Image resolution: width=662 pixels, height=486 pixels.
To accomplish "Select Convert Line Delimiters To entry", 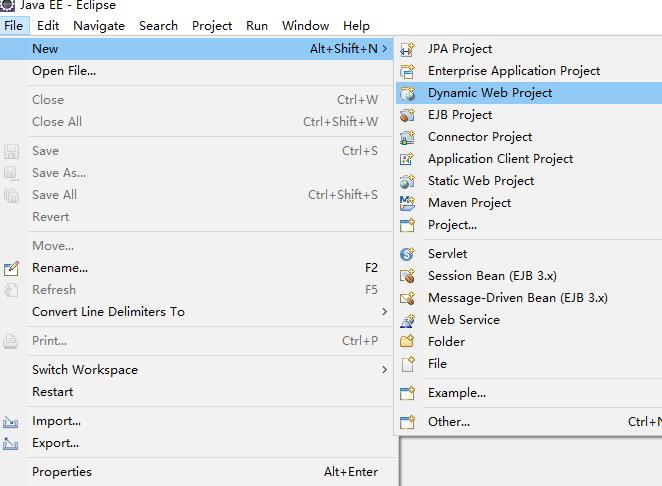I will point(196,312).
